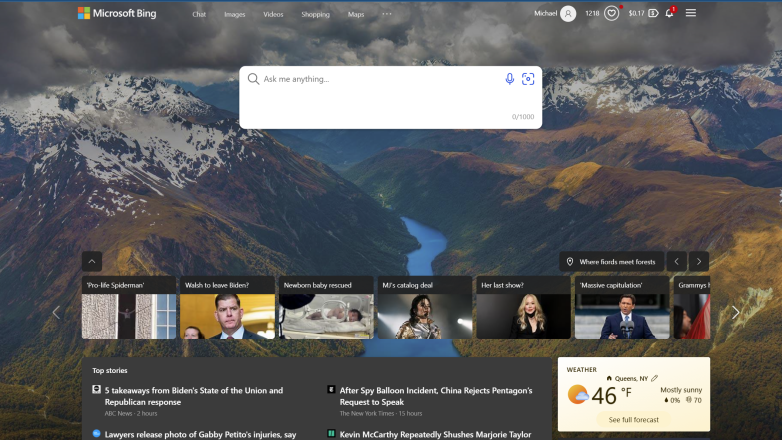Image resolution: width=782 pixels, height=440 pixels.
Task: Click the 46 °F temperature
Action: 611,396
